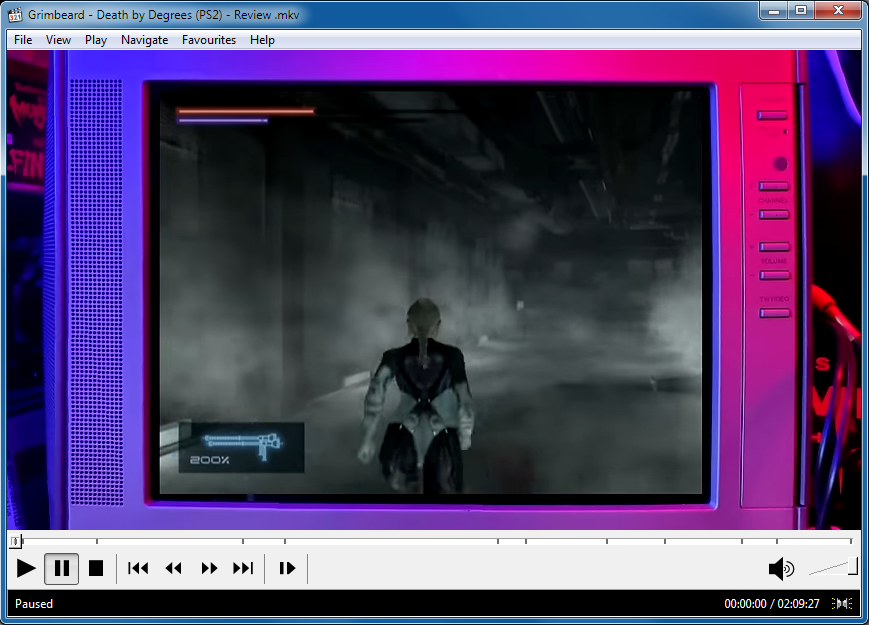
Task: Skip to the previous chapter
Action: tap(138, 568)
